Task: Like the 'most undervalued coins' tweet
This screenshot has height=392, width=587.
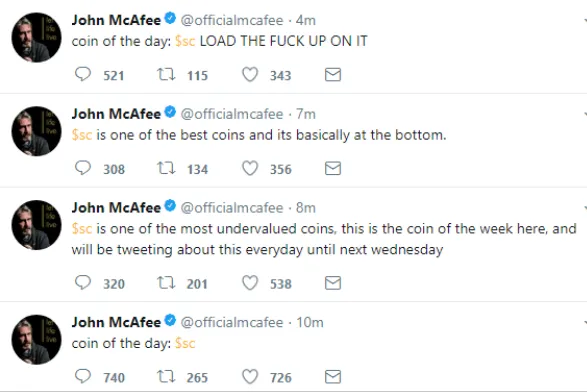Action: point(250,283)
